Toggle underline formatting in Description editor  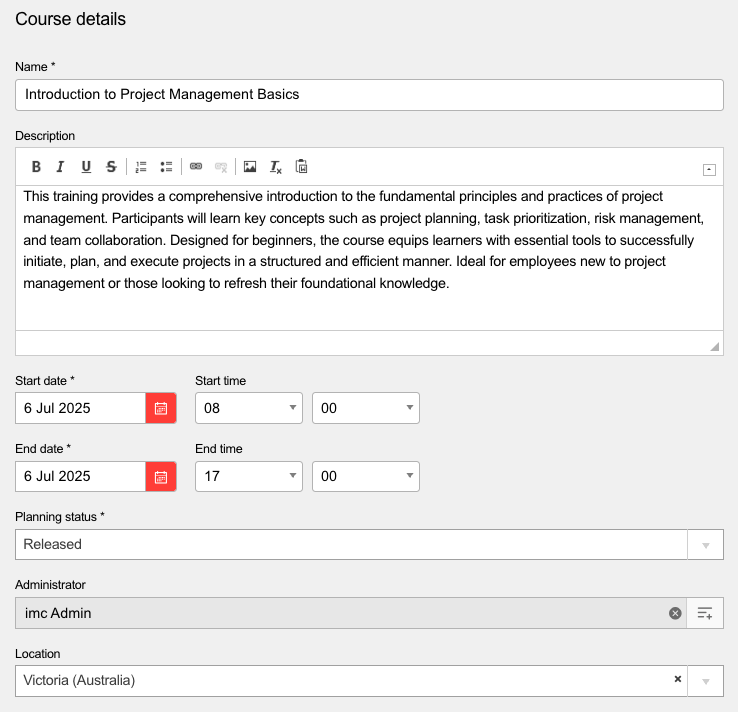coord(86,167)
